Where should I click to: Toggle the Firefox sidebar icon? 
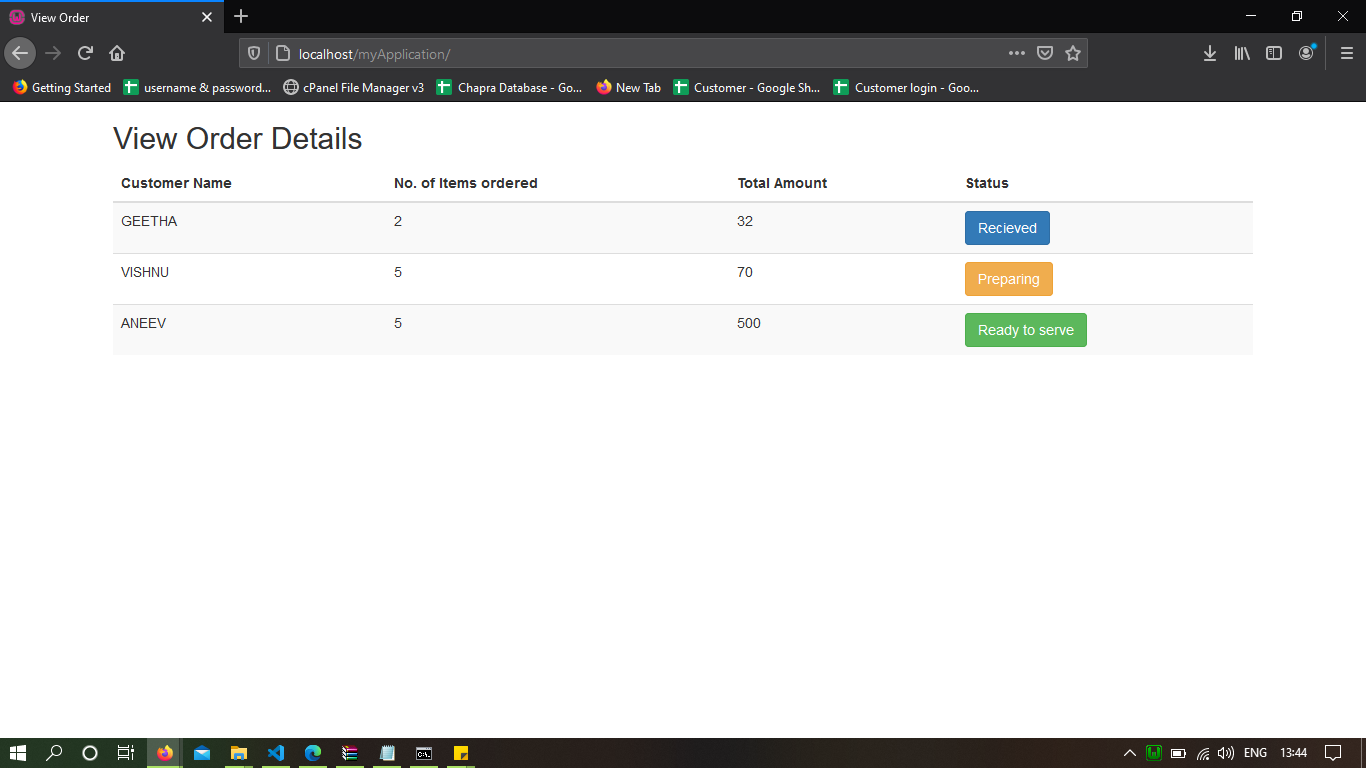coord(1274,53)
